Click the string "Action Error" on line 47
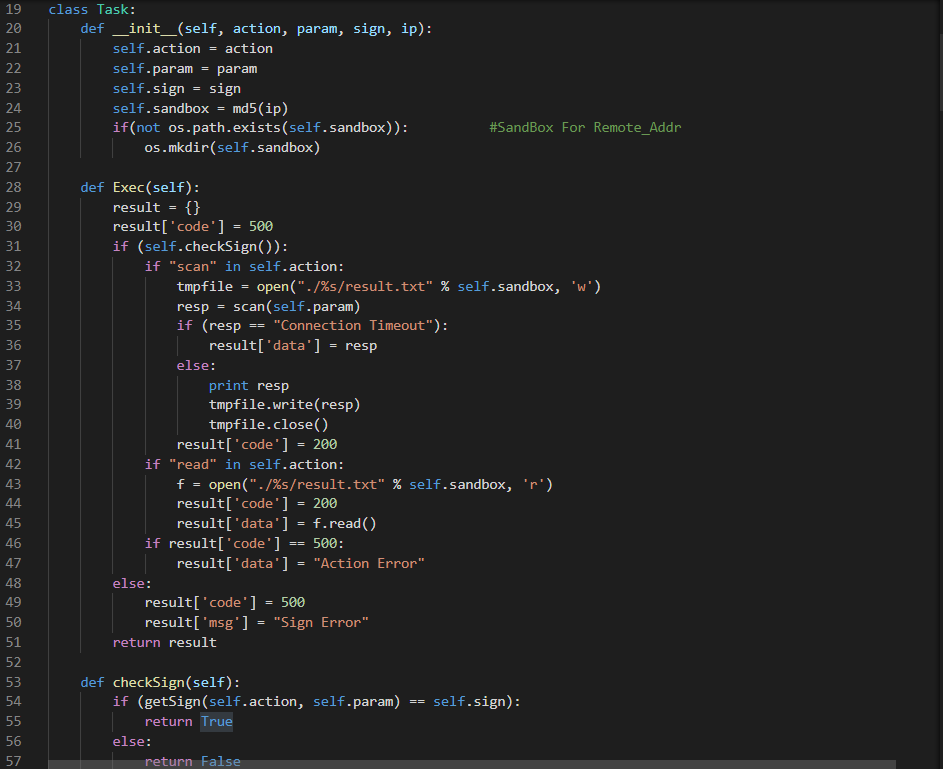Screen dimensions: 943x769 click(369, 563)
